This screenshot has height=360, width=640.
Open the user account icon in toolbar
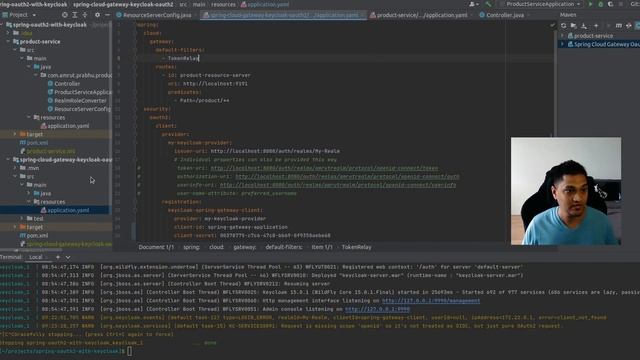(473, 4)
